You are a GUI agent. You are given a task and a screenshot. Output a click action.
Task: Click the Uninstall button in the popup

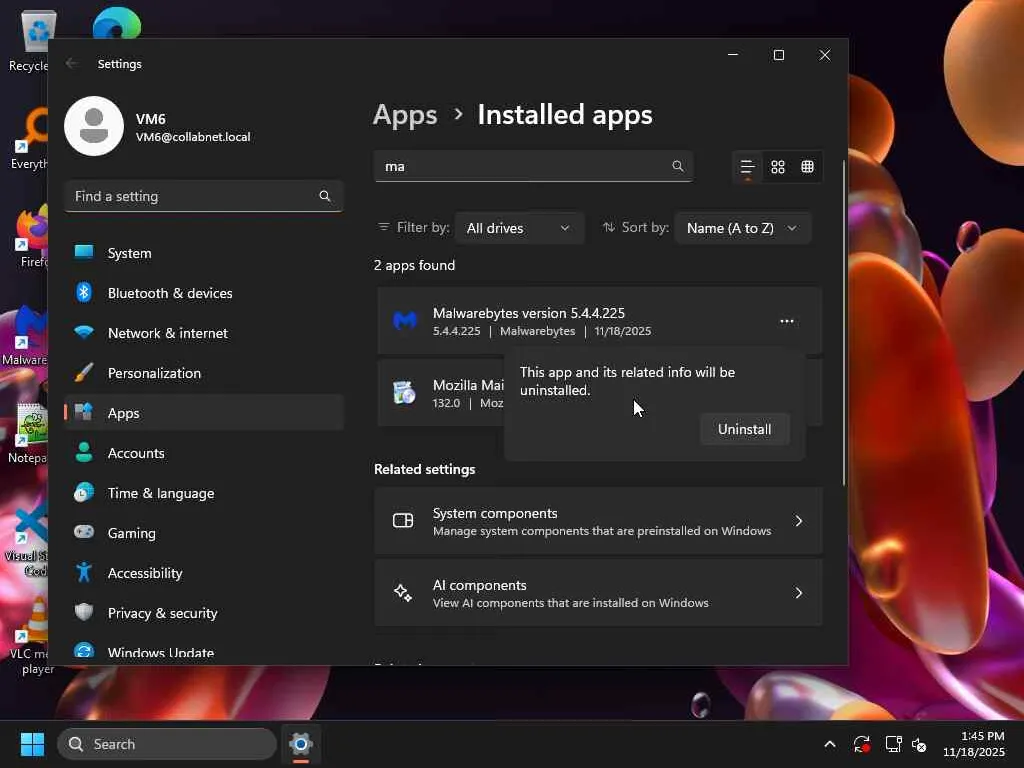[x=744, y=429]
